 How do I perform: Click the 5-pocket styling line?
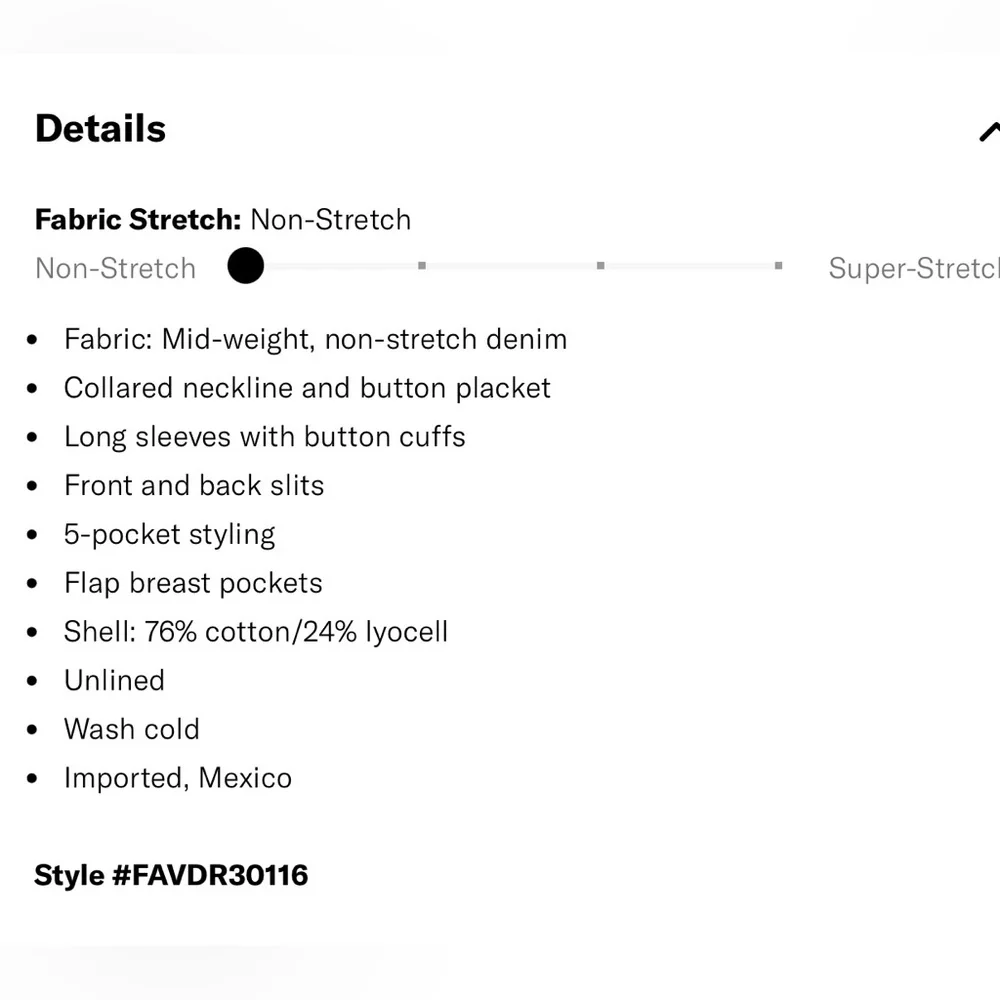click(169, 534)
